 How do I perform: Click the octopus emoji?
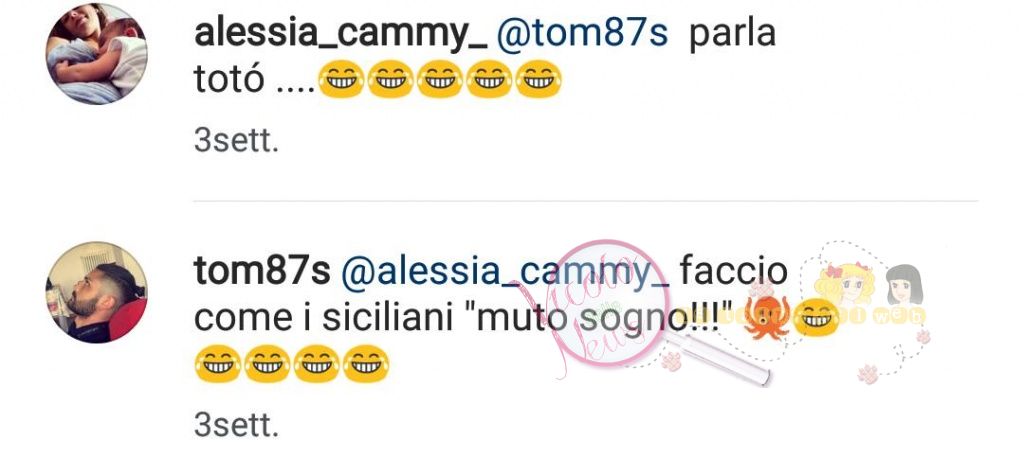(x=767, y=318)
